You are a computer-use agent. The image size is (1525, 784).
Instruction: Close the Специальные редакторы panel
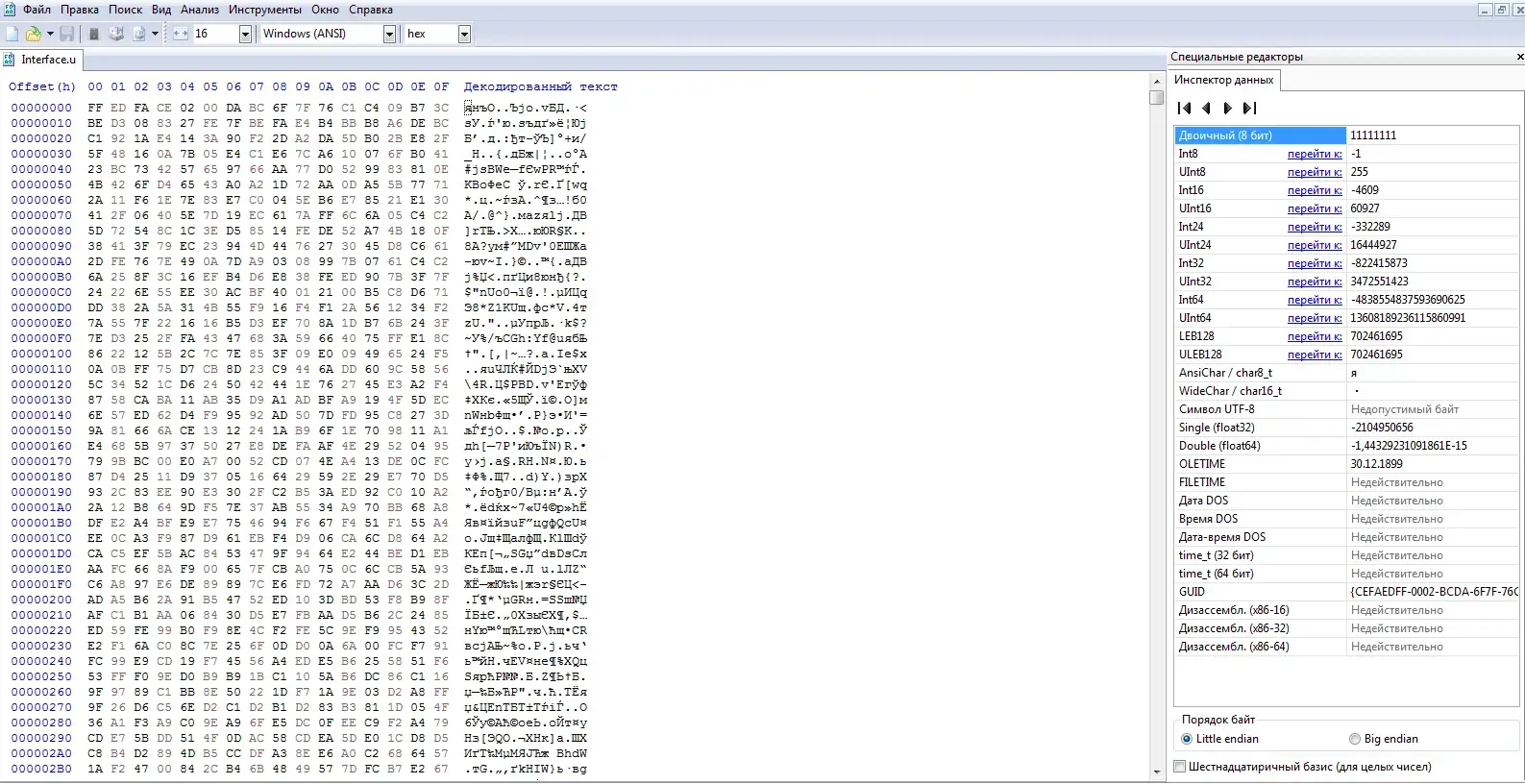[1519, 57]
